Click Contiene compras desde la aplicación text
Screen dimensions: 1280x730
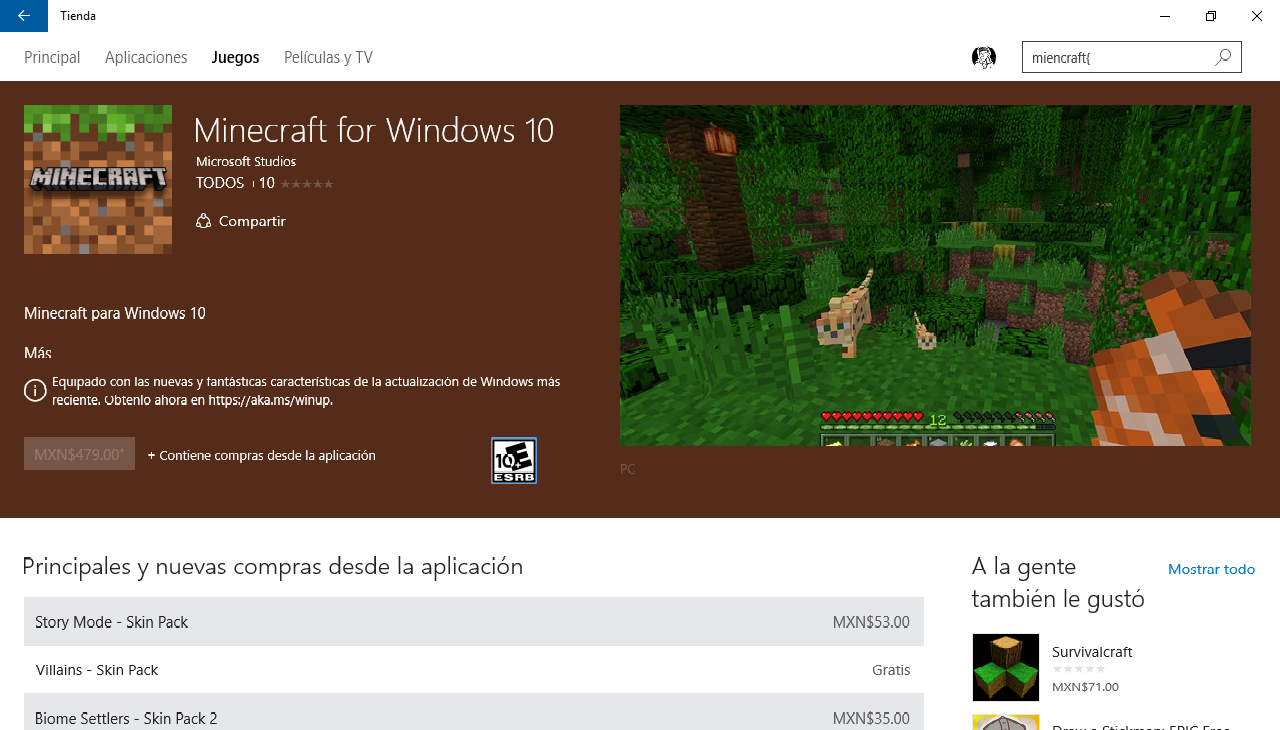pyautogui.click(x=262, y=455)
